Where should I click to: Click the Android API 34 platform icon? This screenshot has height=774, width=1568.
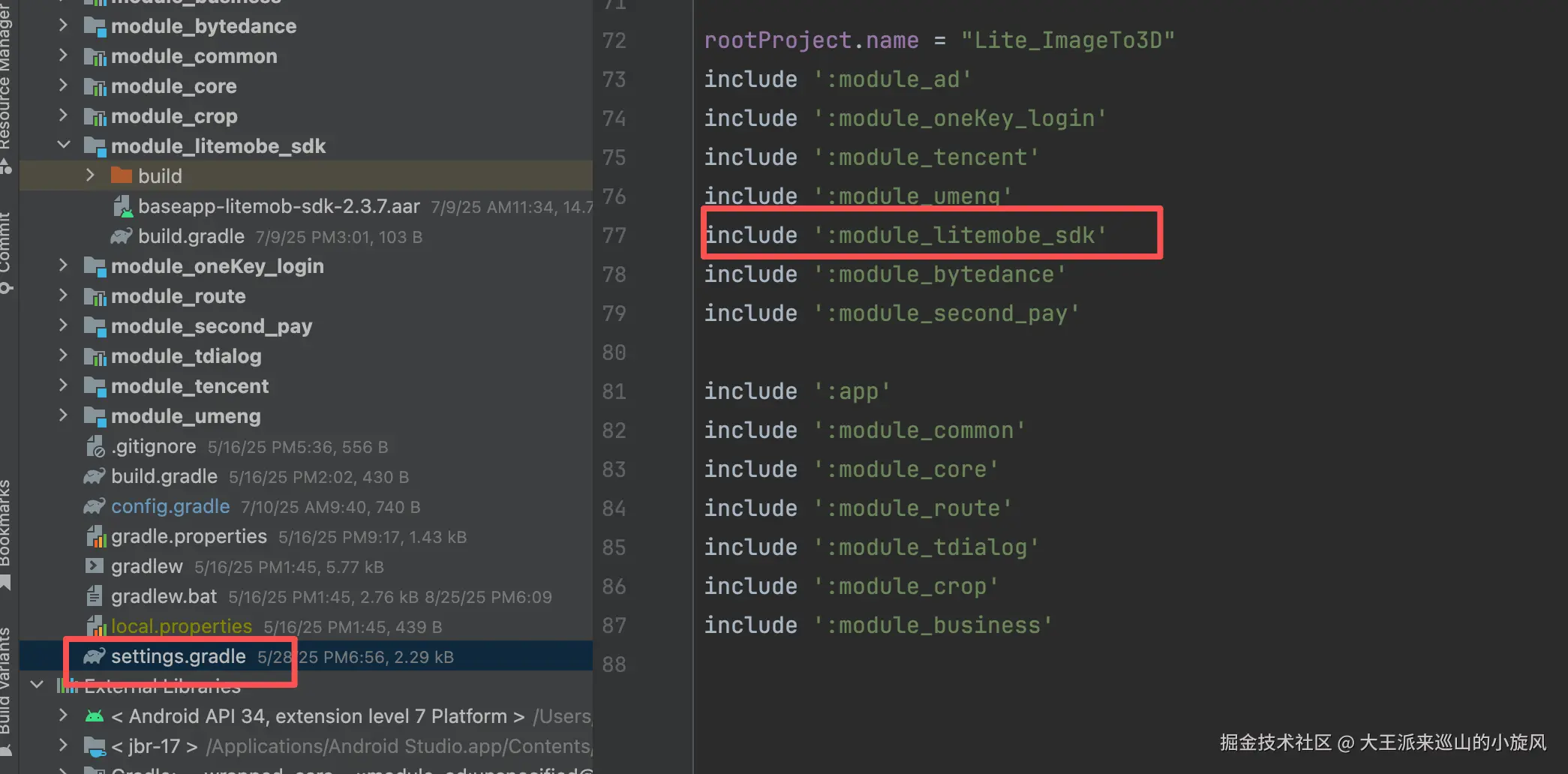95,716
